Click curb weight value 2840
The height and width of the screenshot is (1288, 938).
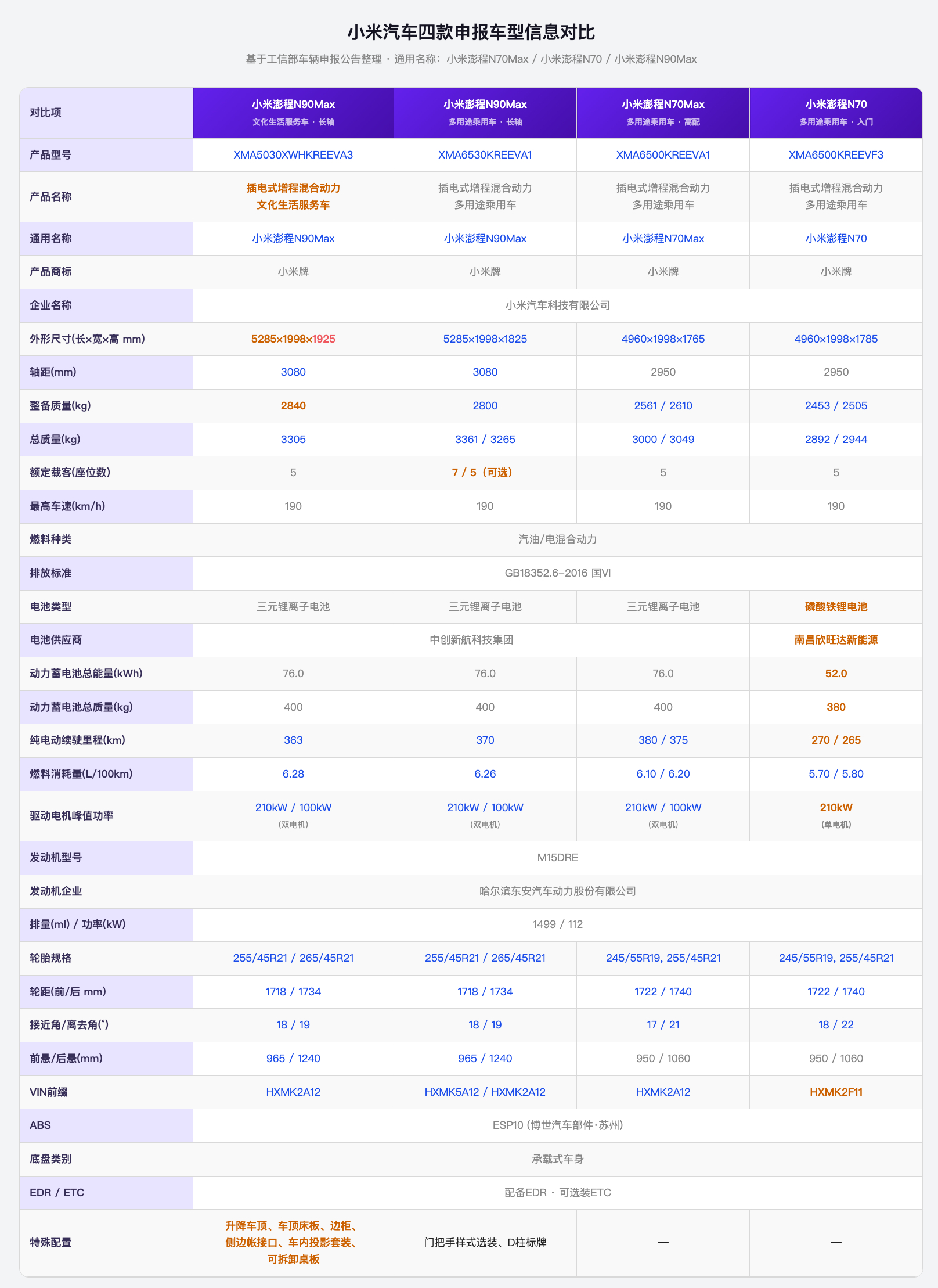(293, 406)
